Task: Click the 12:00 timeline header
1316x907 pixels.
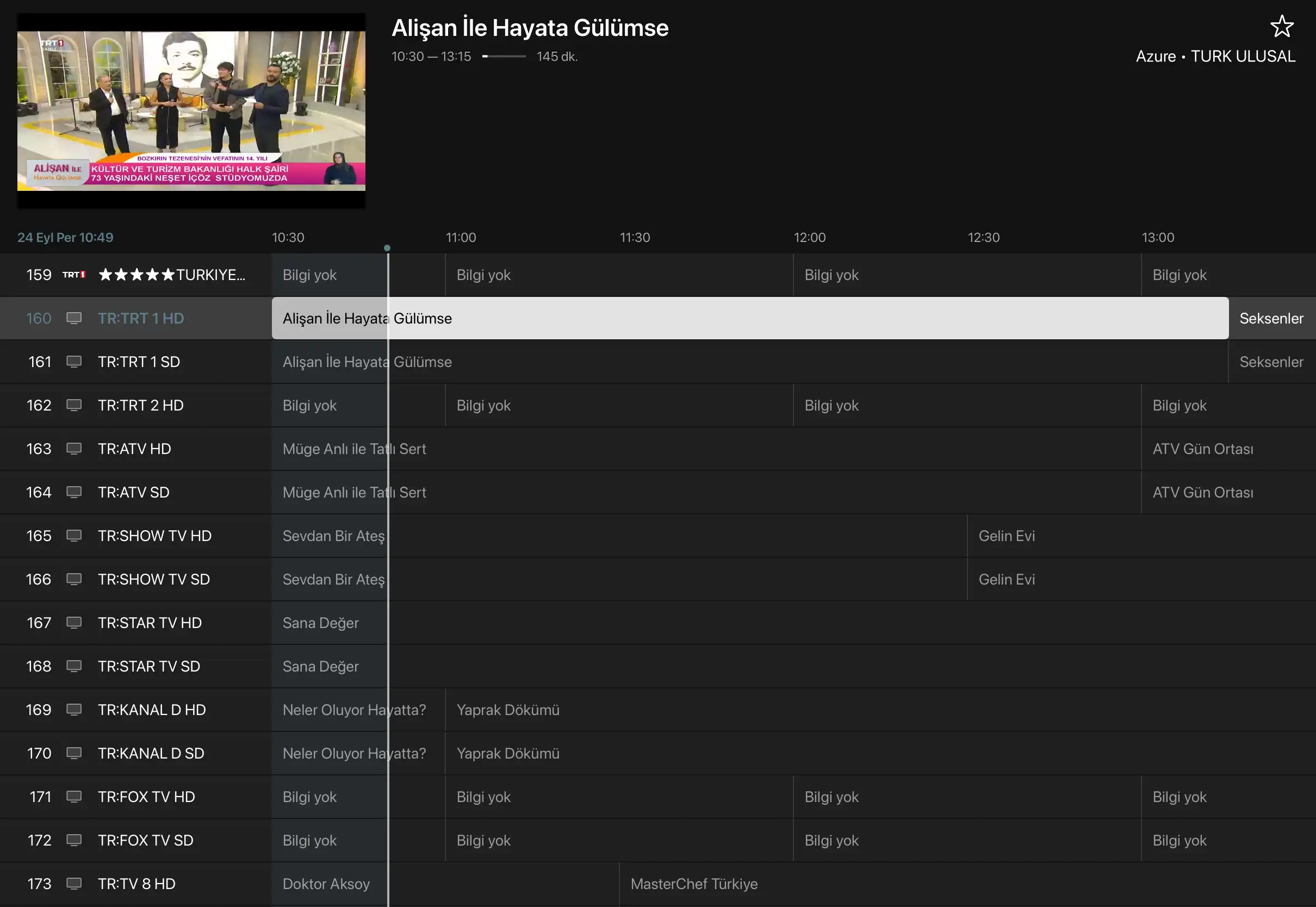Action: [x=810, y=238]
